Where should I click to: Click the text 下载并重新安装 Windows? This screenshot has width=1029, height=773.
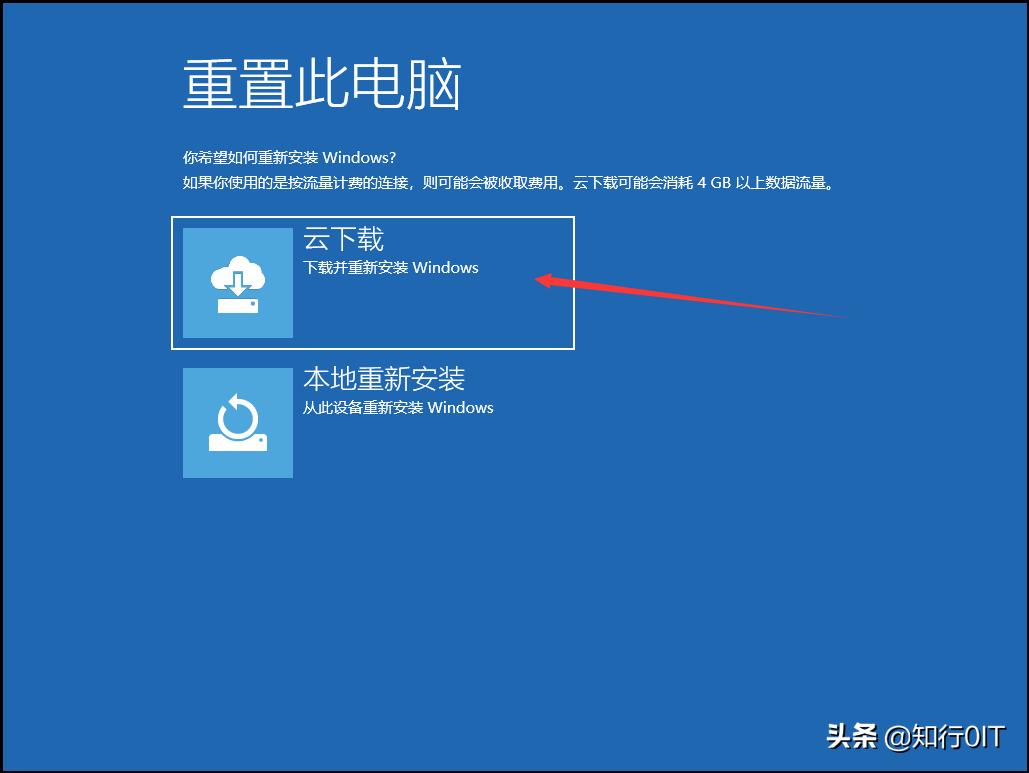(x=390, y=268)
